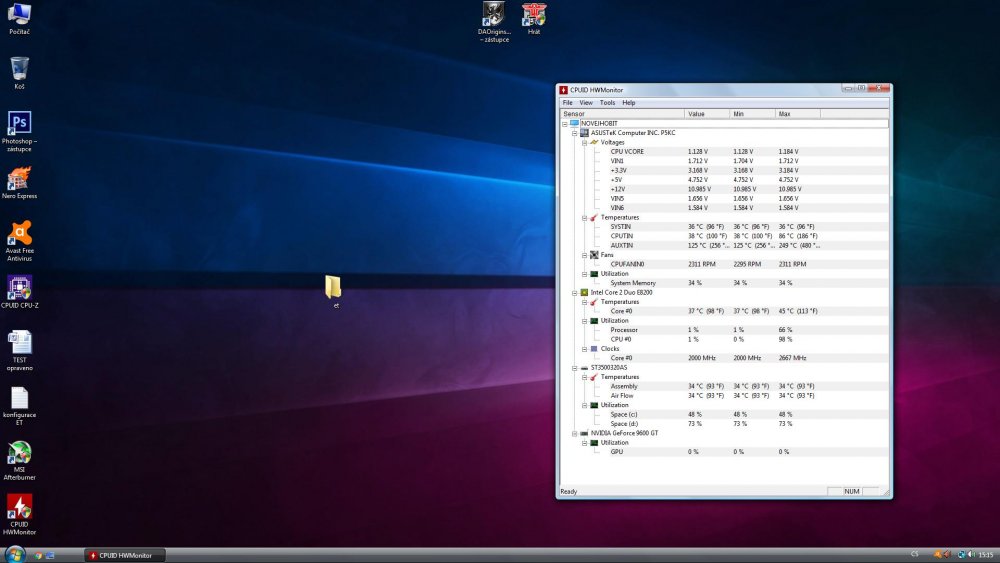Open Avast Free Antivirus shortcut
This screenshot has height=563, width=1000.
[19, 241]
